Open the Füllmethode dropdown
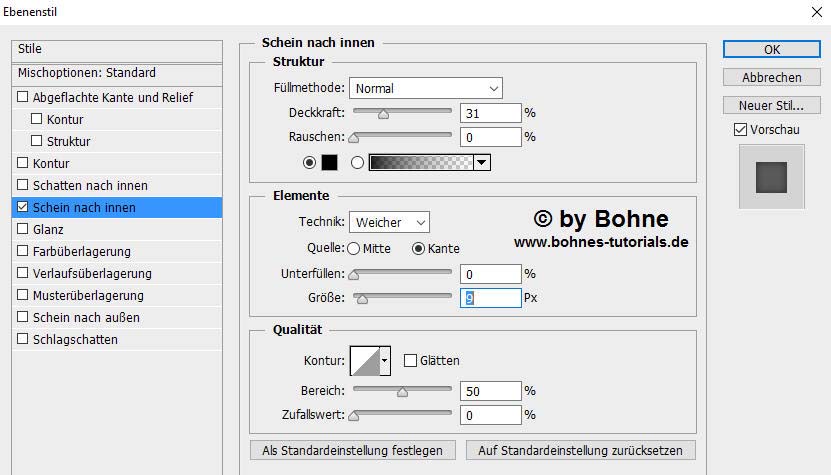831x475 pixels. pyautogui.click(x=426, y=88)
